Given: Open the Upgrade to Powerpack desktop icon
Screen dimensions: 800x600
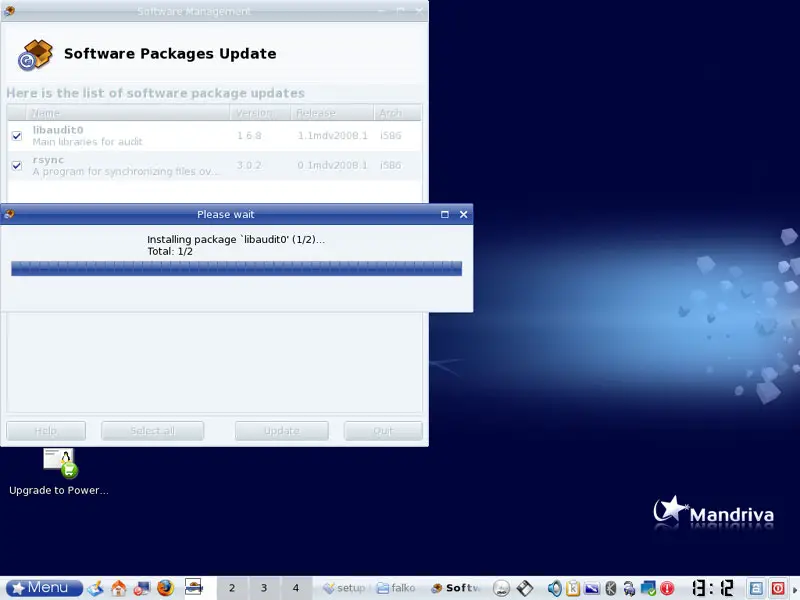Looking at the screenshot, I should pyautogui.click(x=59, y=463).
